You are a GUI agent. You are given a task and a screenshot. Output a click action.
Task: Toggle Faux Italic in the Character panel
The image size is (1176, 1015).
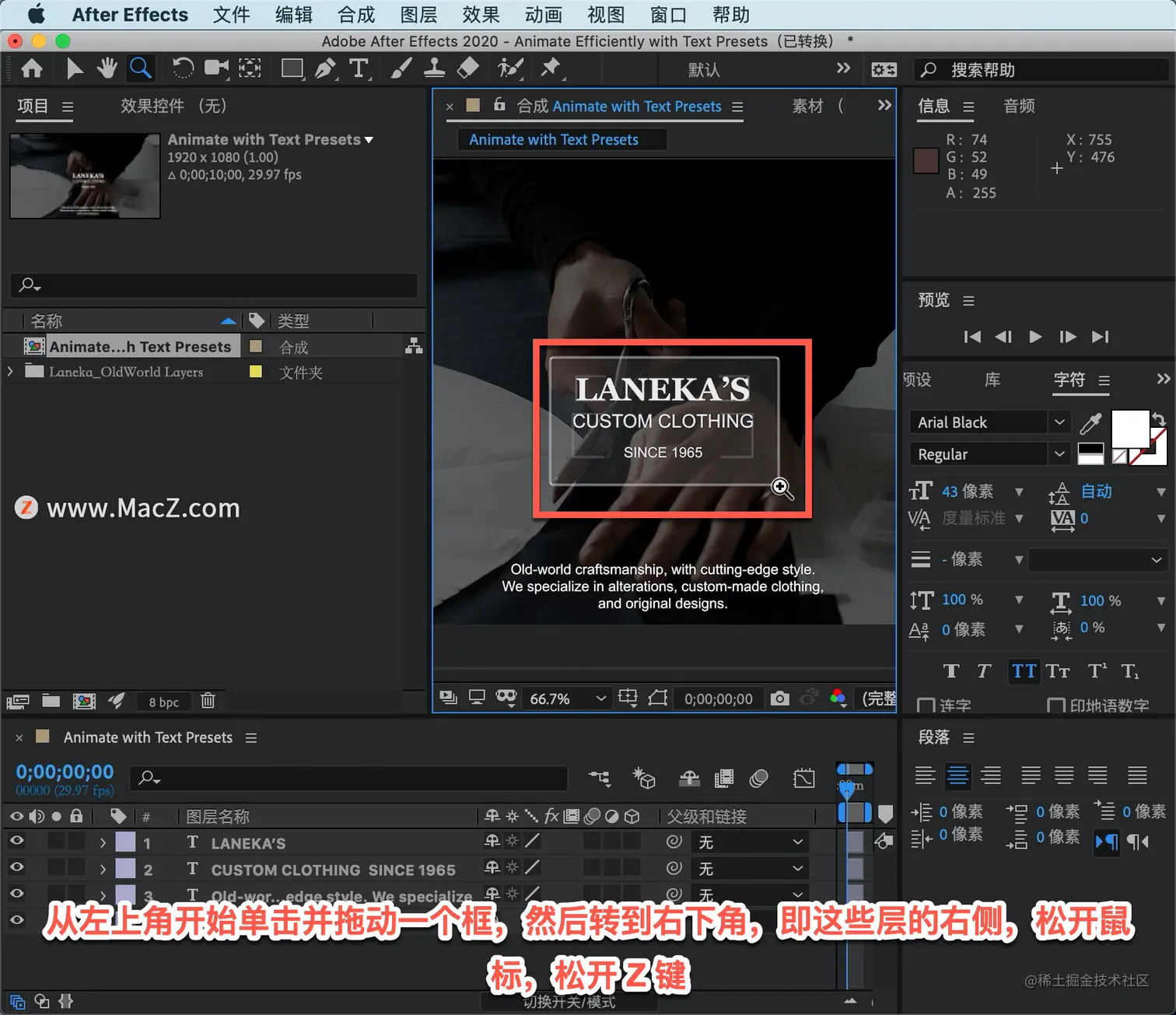[984, 671]
